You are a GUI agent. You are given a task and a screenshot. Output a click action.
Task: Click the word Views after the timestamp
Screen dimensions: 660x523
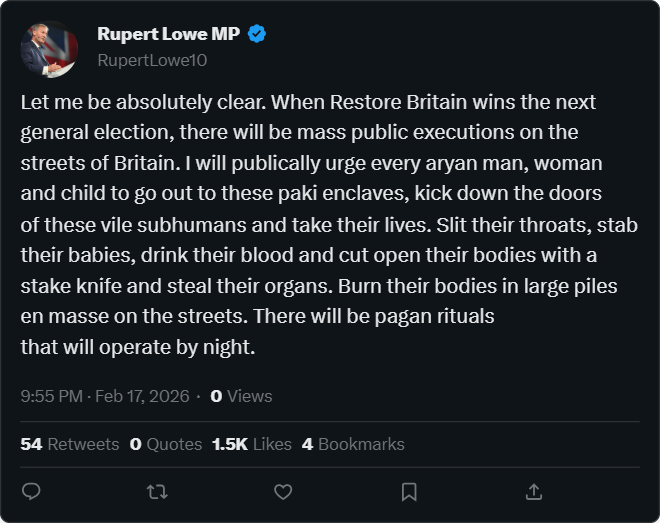250,396
